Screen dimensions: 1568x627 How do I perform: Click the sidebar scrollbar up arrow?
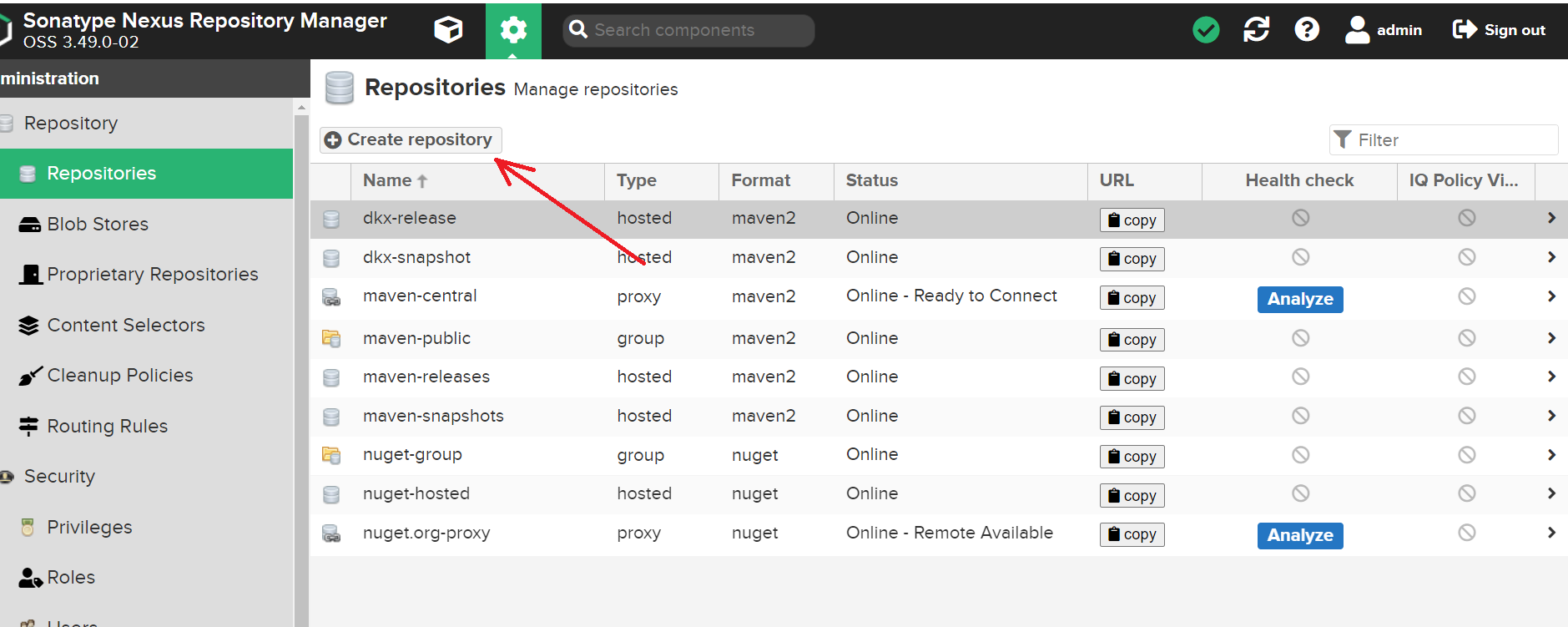301,107
